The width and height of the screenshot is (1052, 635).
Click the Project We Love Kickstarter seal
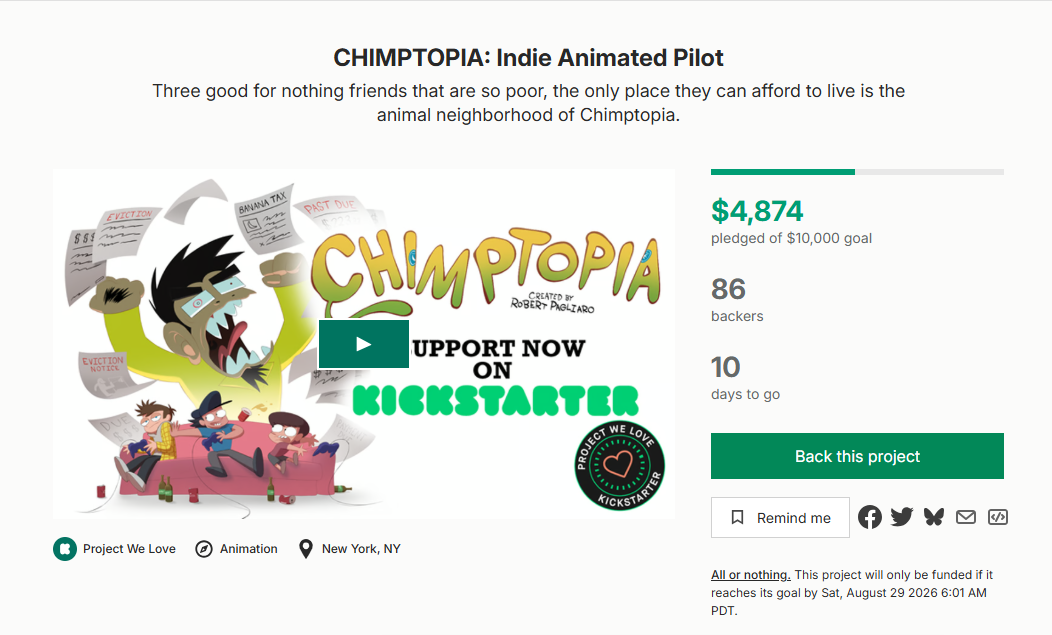[x=620, y=465]
